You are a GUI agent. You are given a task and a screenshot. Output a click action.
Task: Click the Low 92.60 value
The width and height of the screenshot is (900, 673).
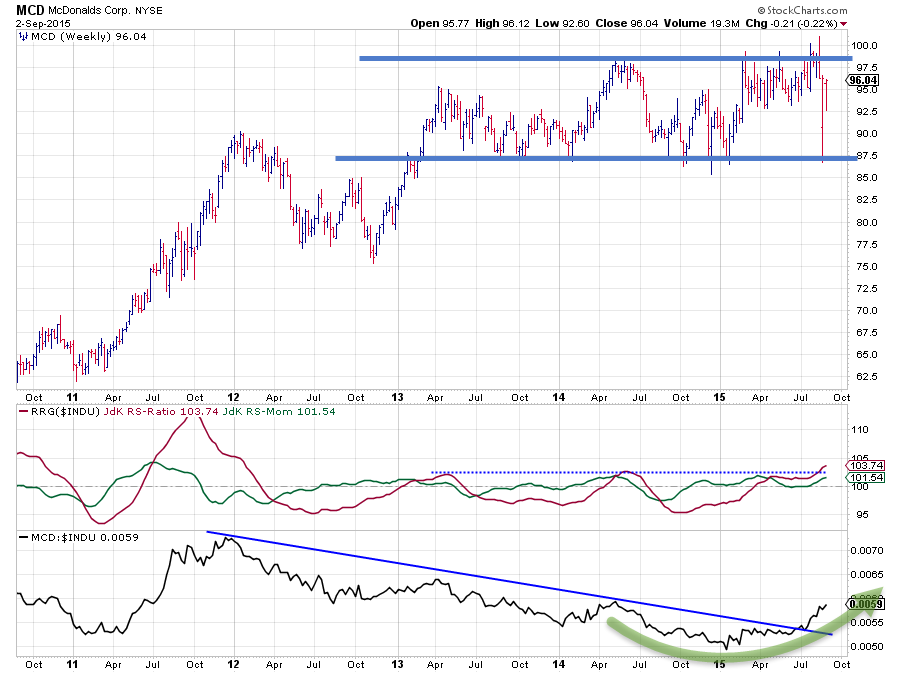(x=562, y=24)
